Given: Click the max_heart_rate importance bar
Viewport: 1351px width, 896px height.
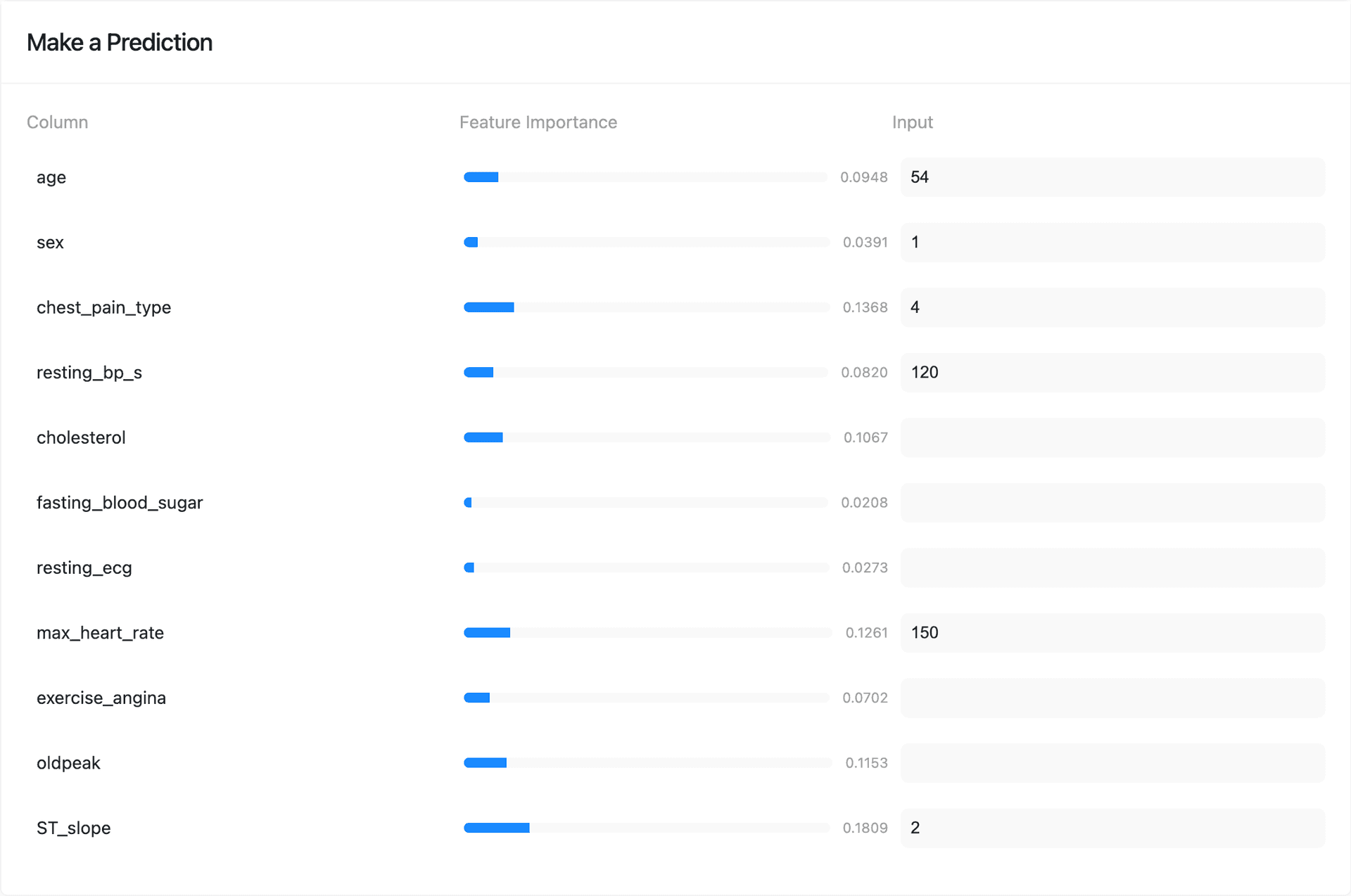Looking at the screenshot, I should (647, 633).
